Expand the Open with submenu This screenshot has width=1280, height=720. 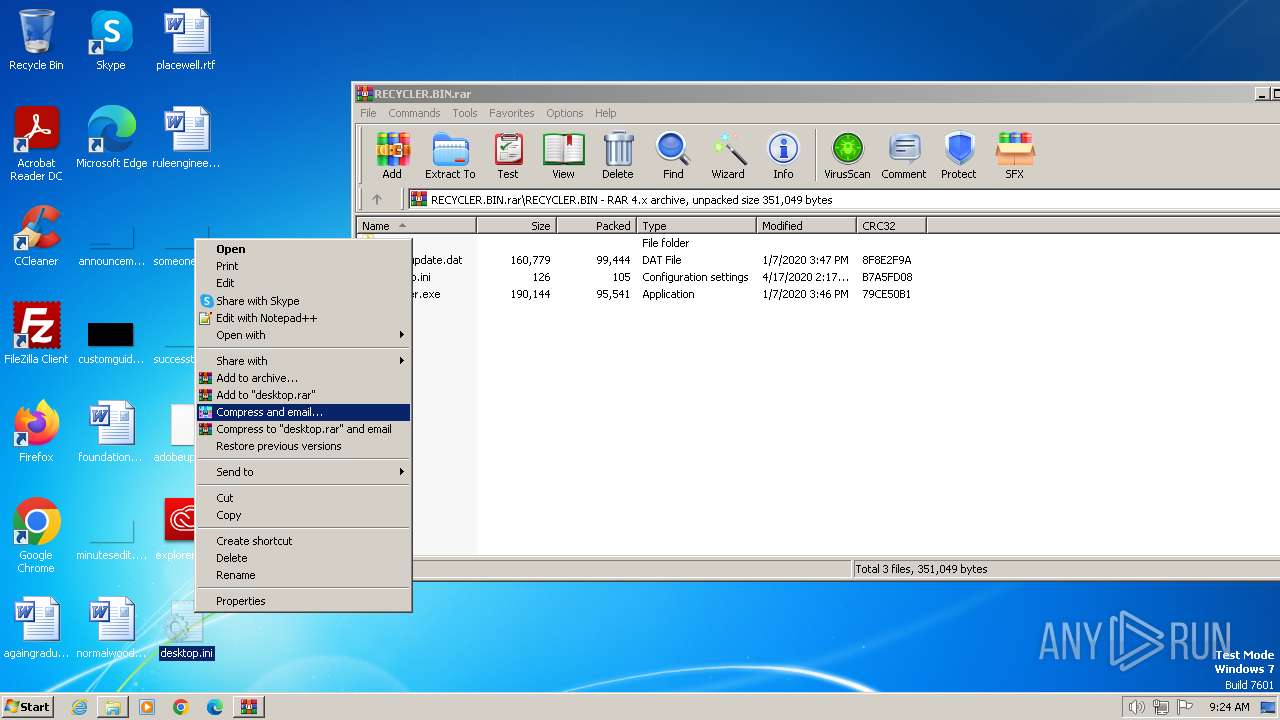coord(303,335)
